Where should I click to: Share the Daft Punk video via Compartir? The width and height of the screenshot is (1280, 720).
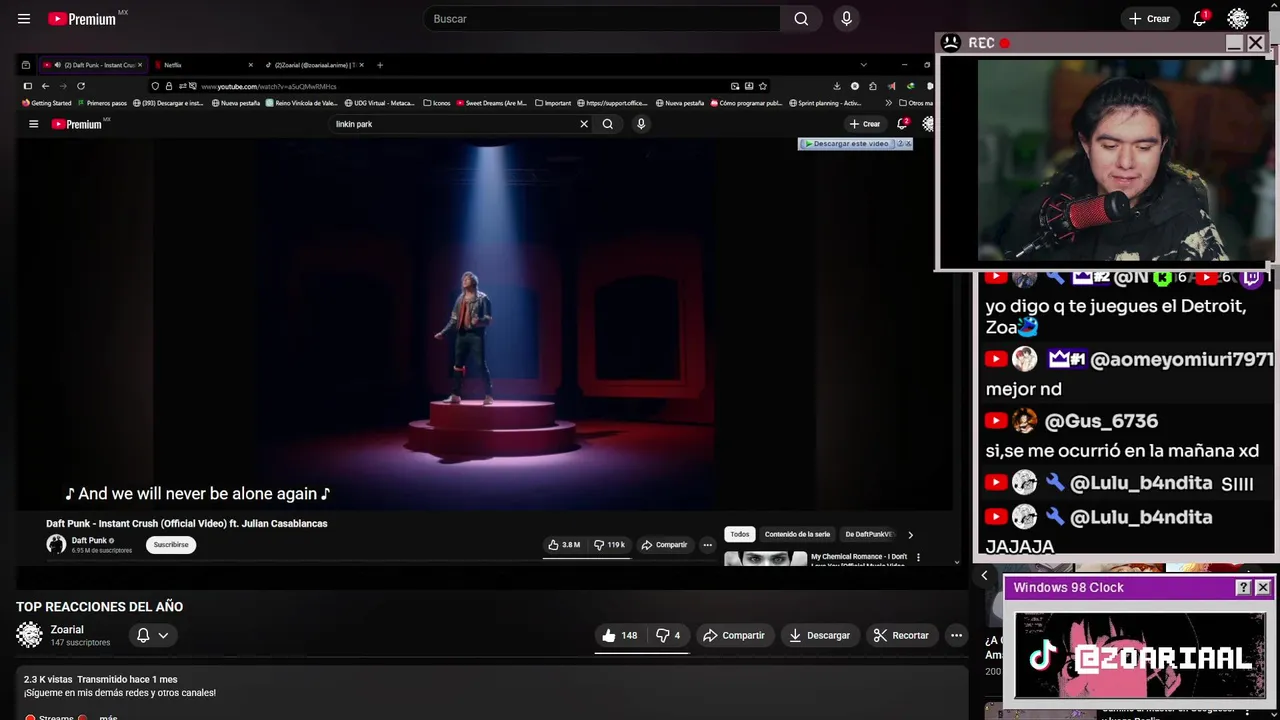click(664, 545)
